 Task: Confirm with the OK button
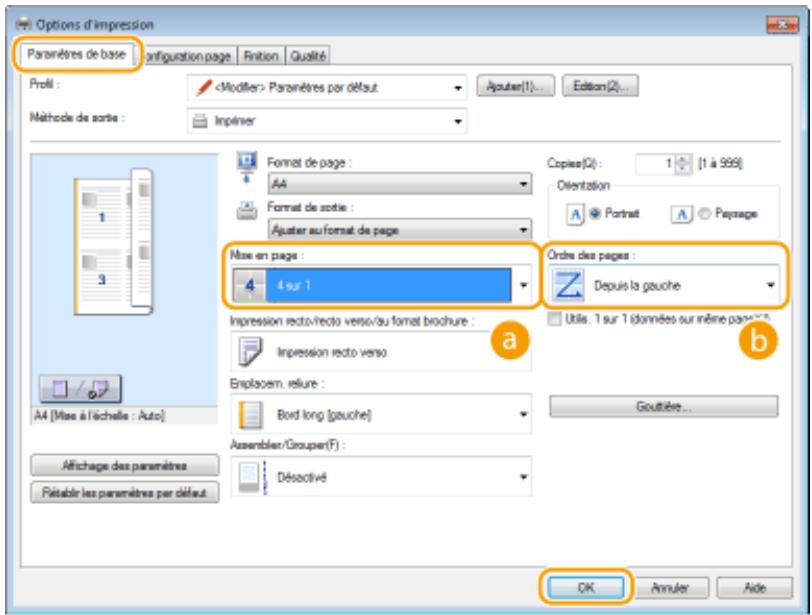(x=586, y=588)
